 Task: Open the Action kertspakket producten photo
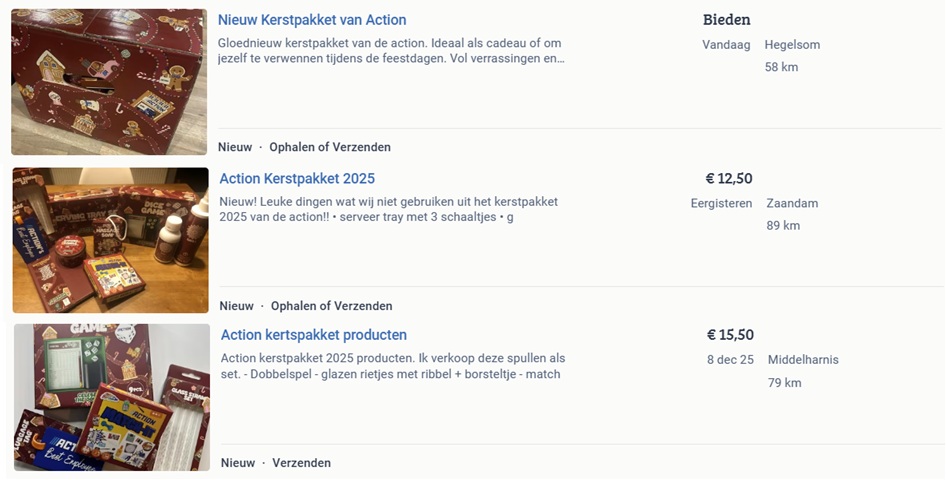(111, 397)
